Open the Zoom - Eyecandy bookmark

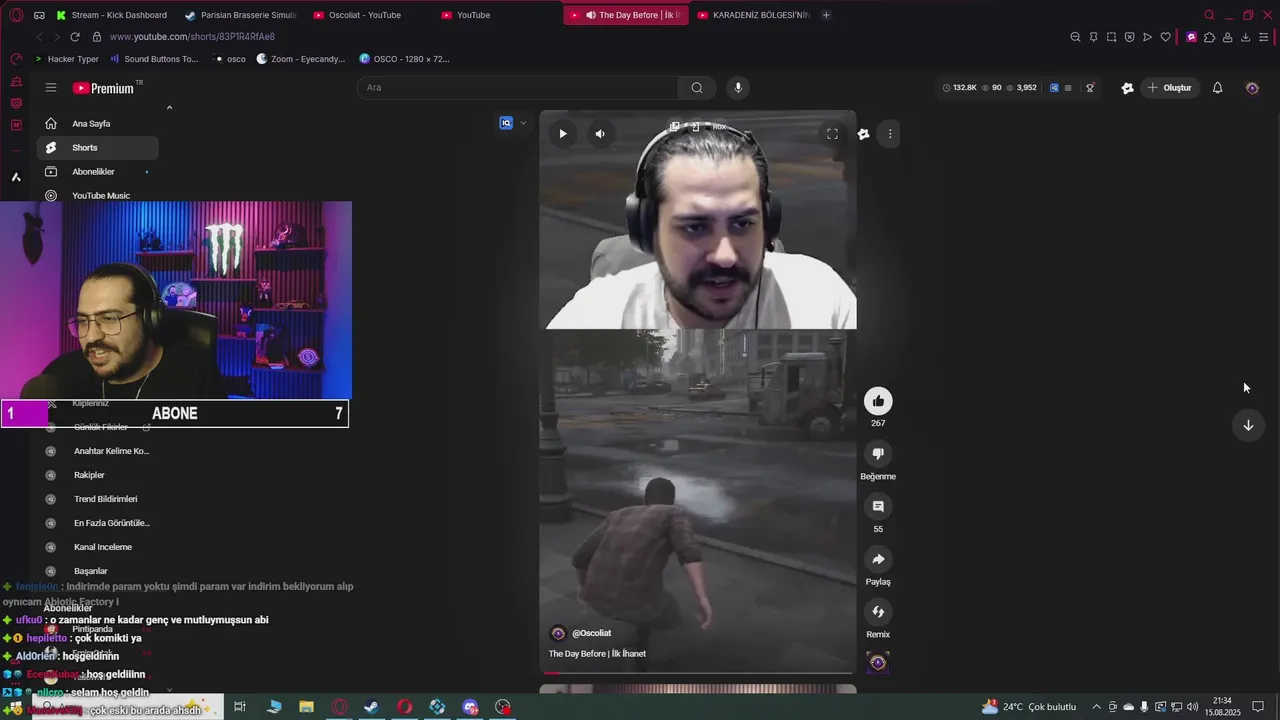tap(300, 59)
